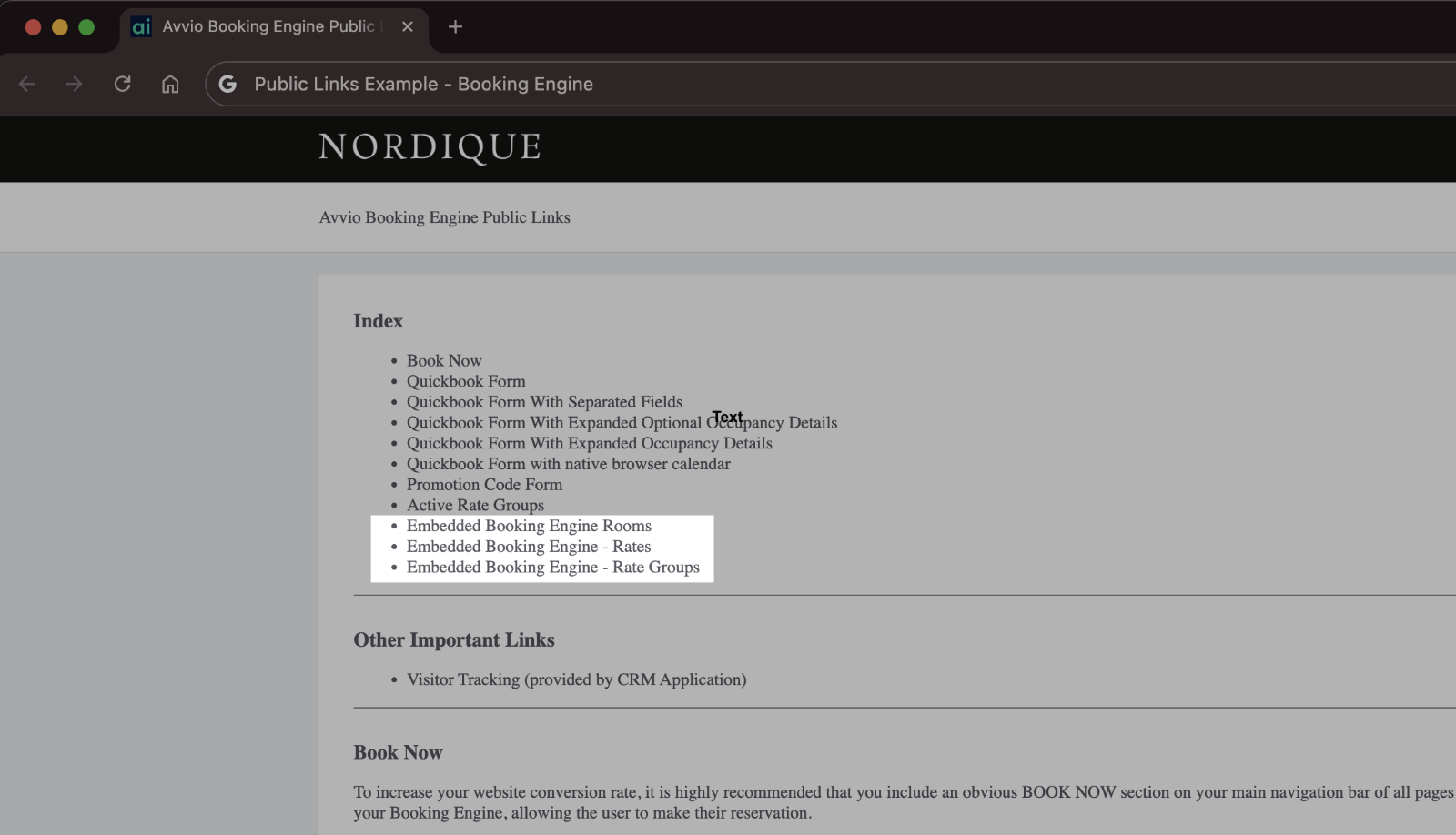
Task: Open Quickbook Form With Expanded Optional Occupancy link
Action: click(x=622, y=423)
